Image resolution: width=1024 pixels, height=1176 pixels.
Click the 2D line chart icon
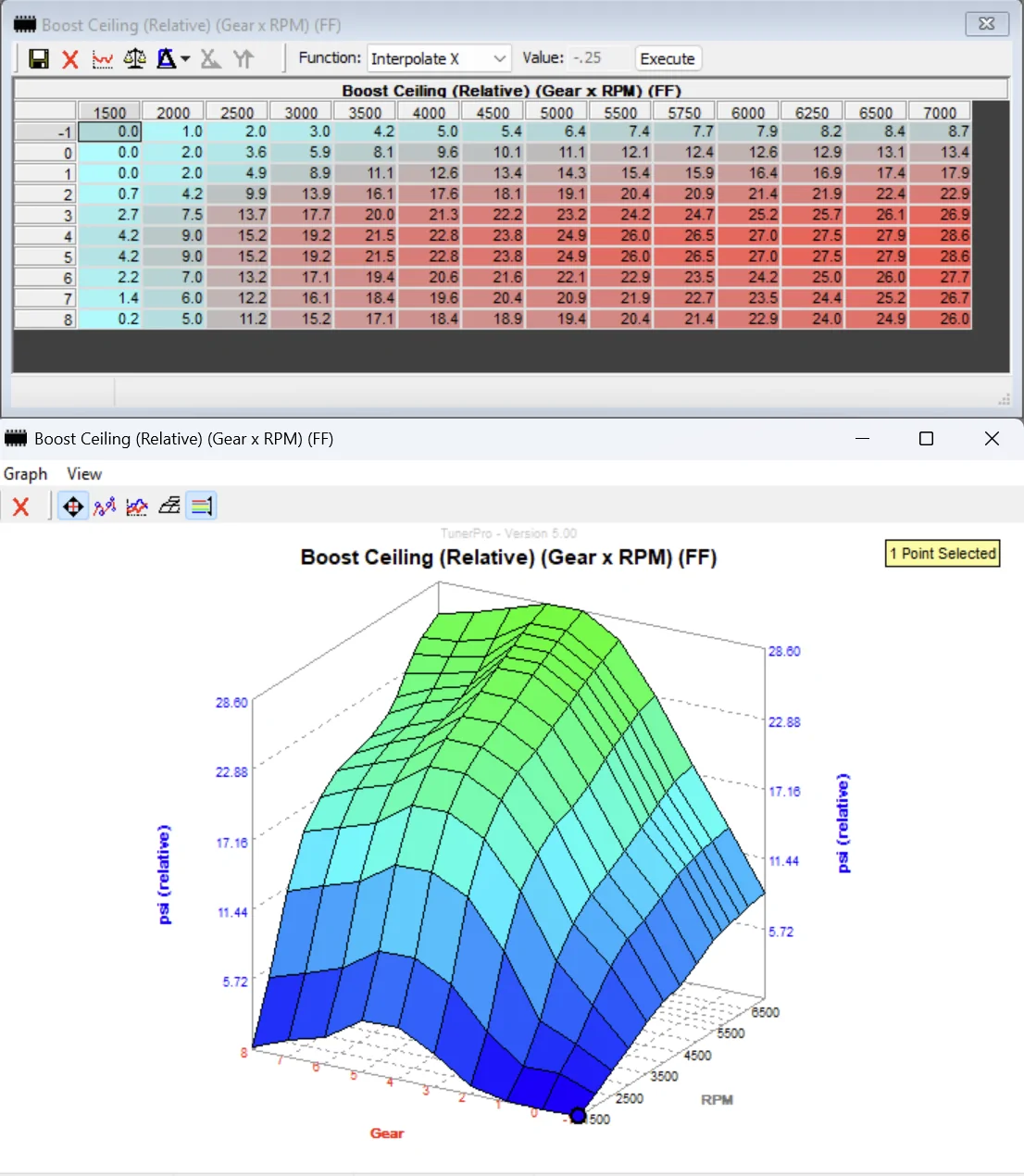tap(137, 507)
